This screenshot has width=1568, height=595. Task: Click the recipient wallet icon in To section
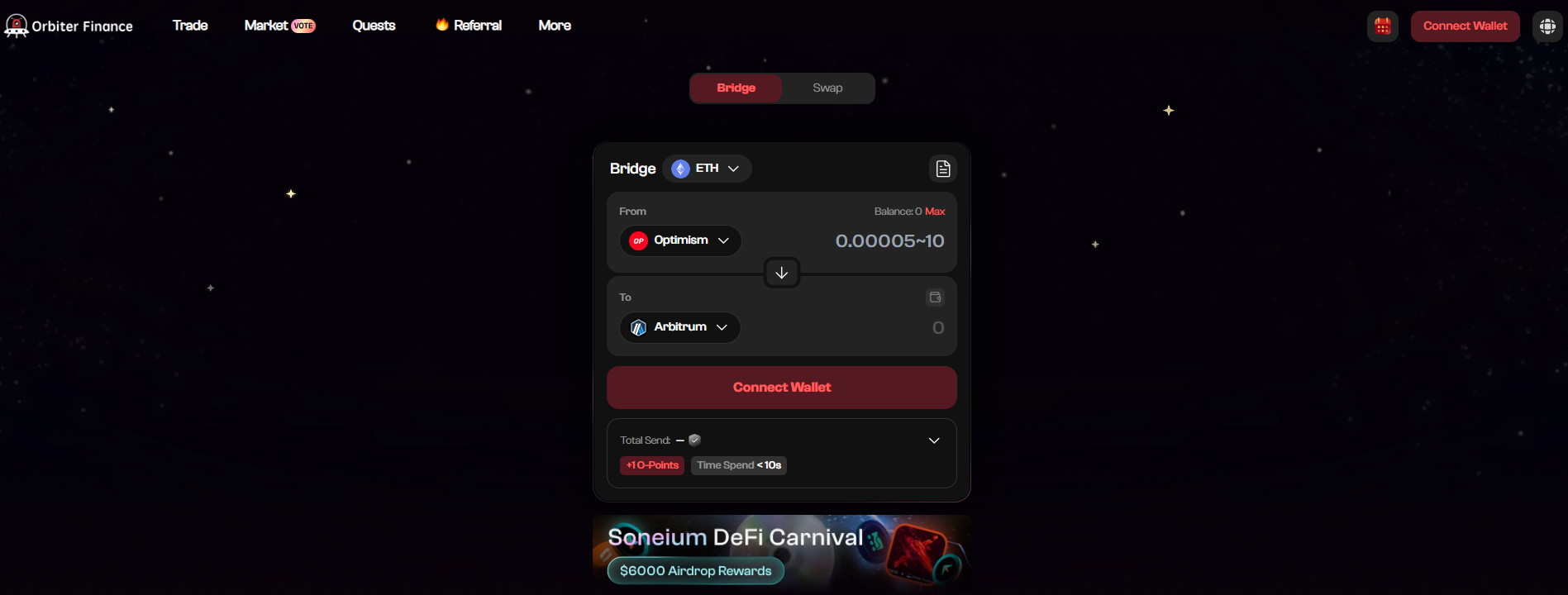tap(936, 297)
